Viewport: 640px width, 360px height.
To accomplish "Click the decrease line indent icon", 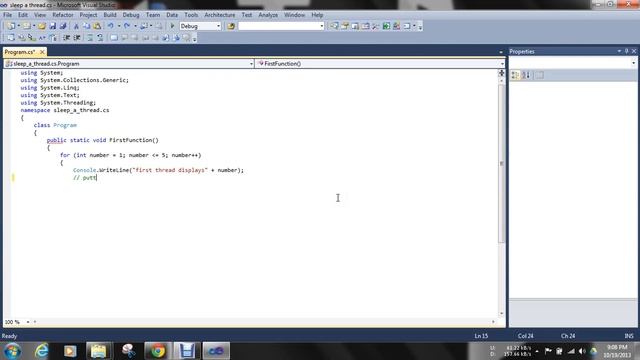I will tap(67, 38).
